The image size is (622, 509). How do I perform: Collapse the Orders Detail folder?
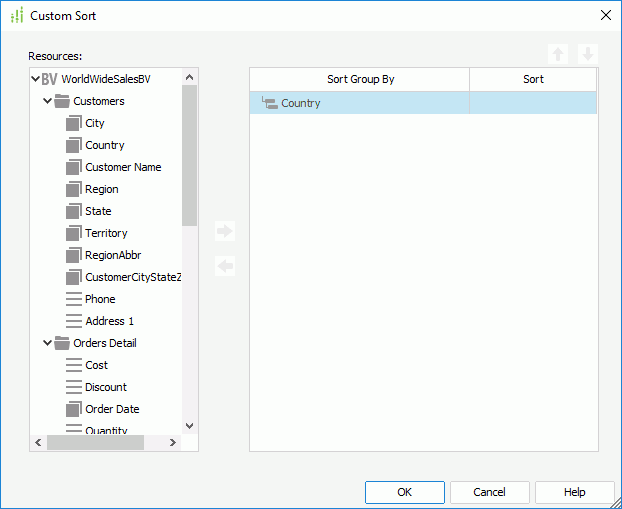coord(47,343)
